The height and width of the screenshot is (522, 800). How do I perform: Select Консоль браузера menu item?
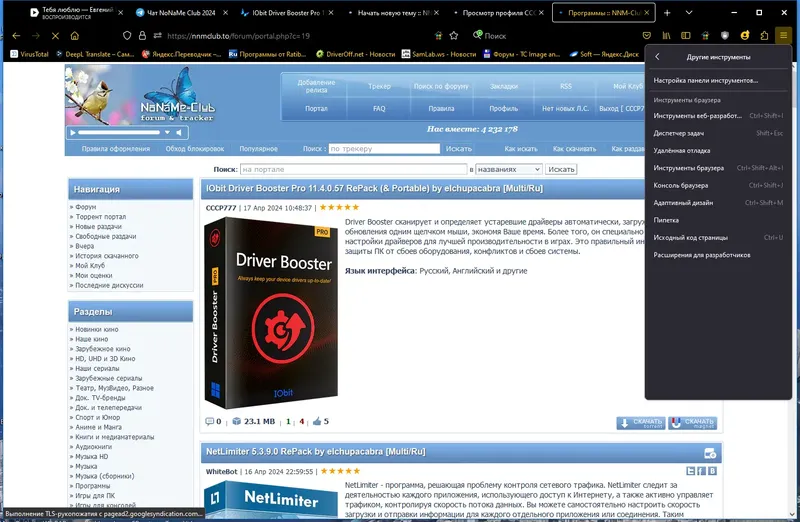[x=718, y=185]
